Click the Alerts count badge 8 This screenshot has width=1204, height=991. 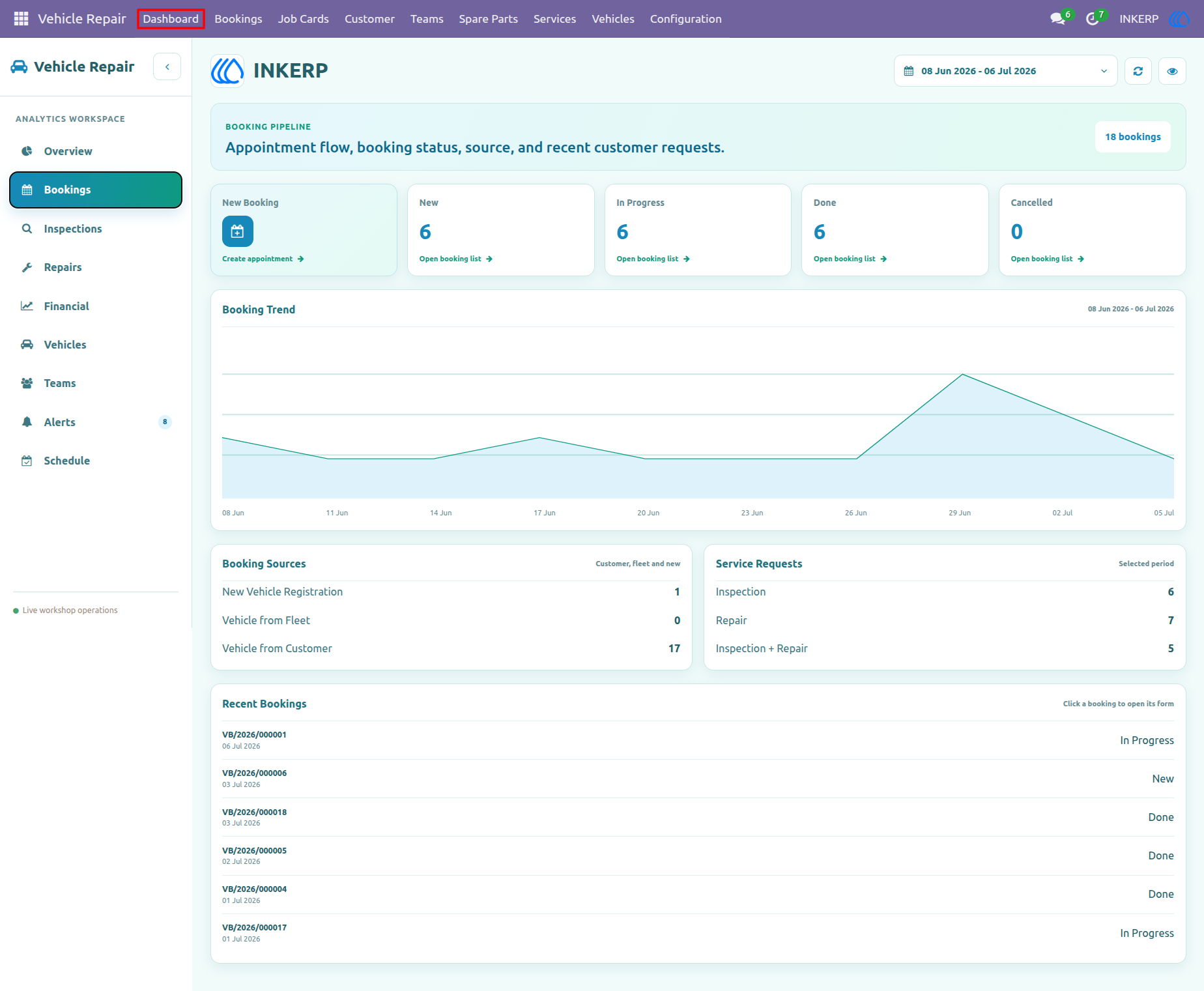(x=165, y=422)
